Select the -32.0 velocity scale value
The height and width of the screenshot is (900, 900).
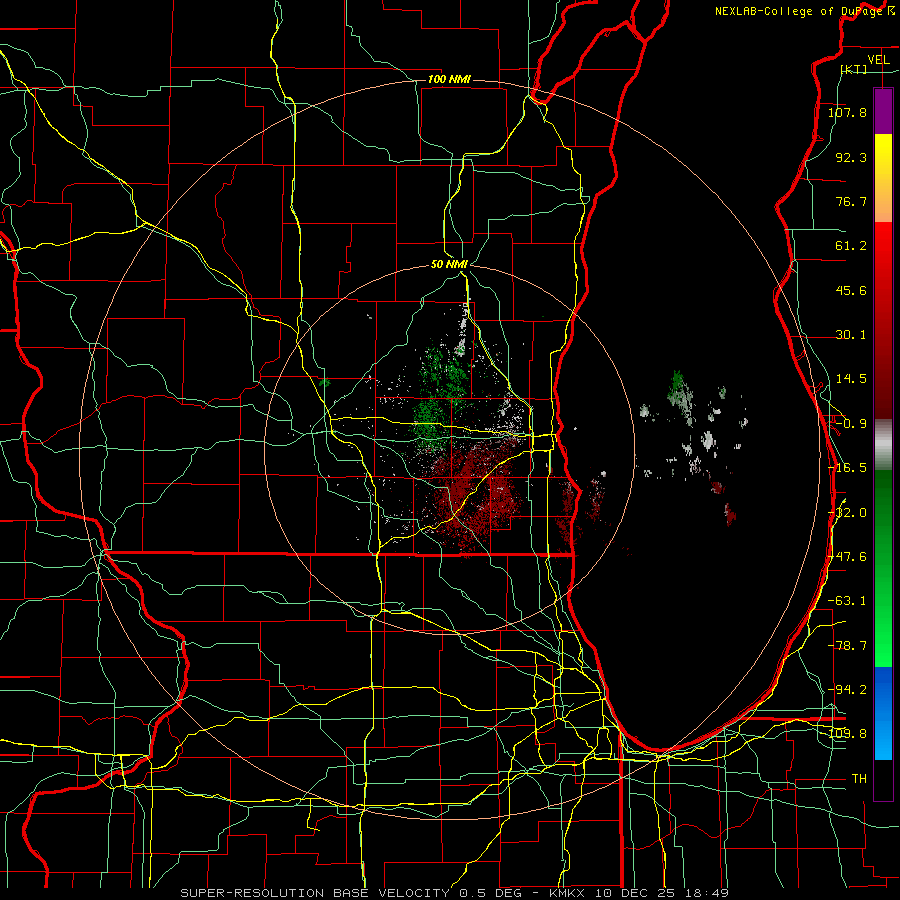click(x=847, y=513)
